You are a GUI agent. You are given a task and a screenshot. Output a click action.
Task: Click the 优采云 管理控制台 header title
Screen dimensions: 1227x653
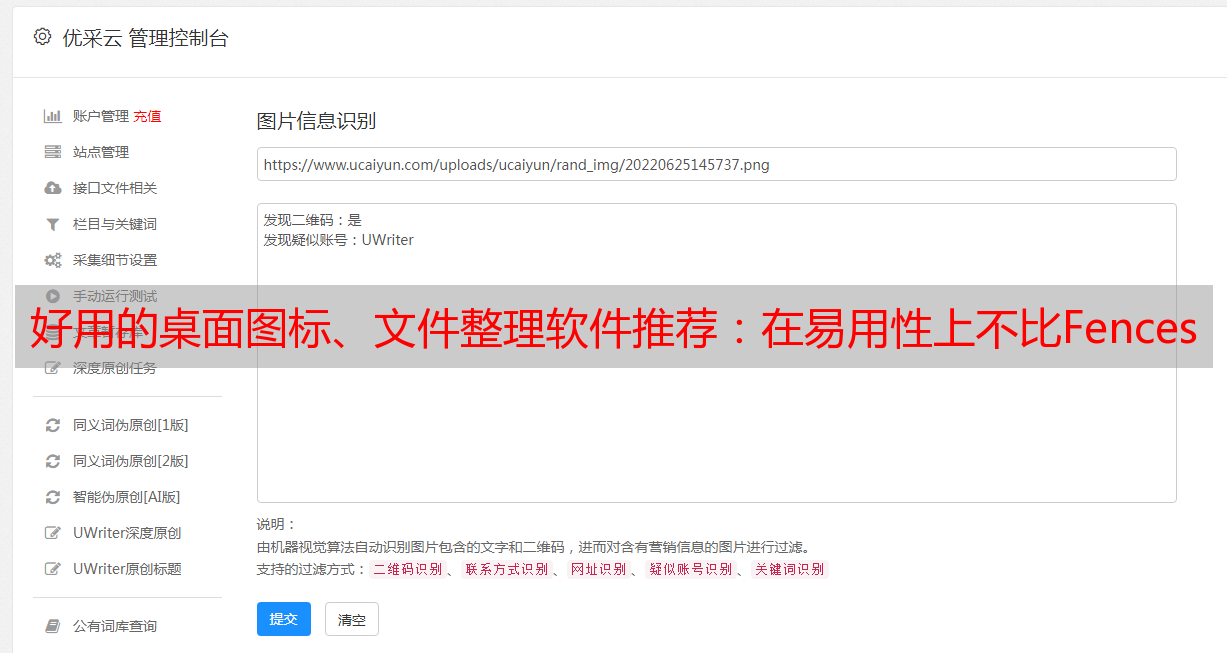(145, 38)
